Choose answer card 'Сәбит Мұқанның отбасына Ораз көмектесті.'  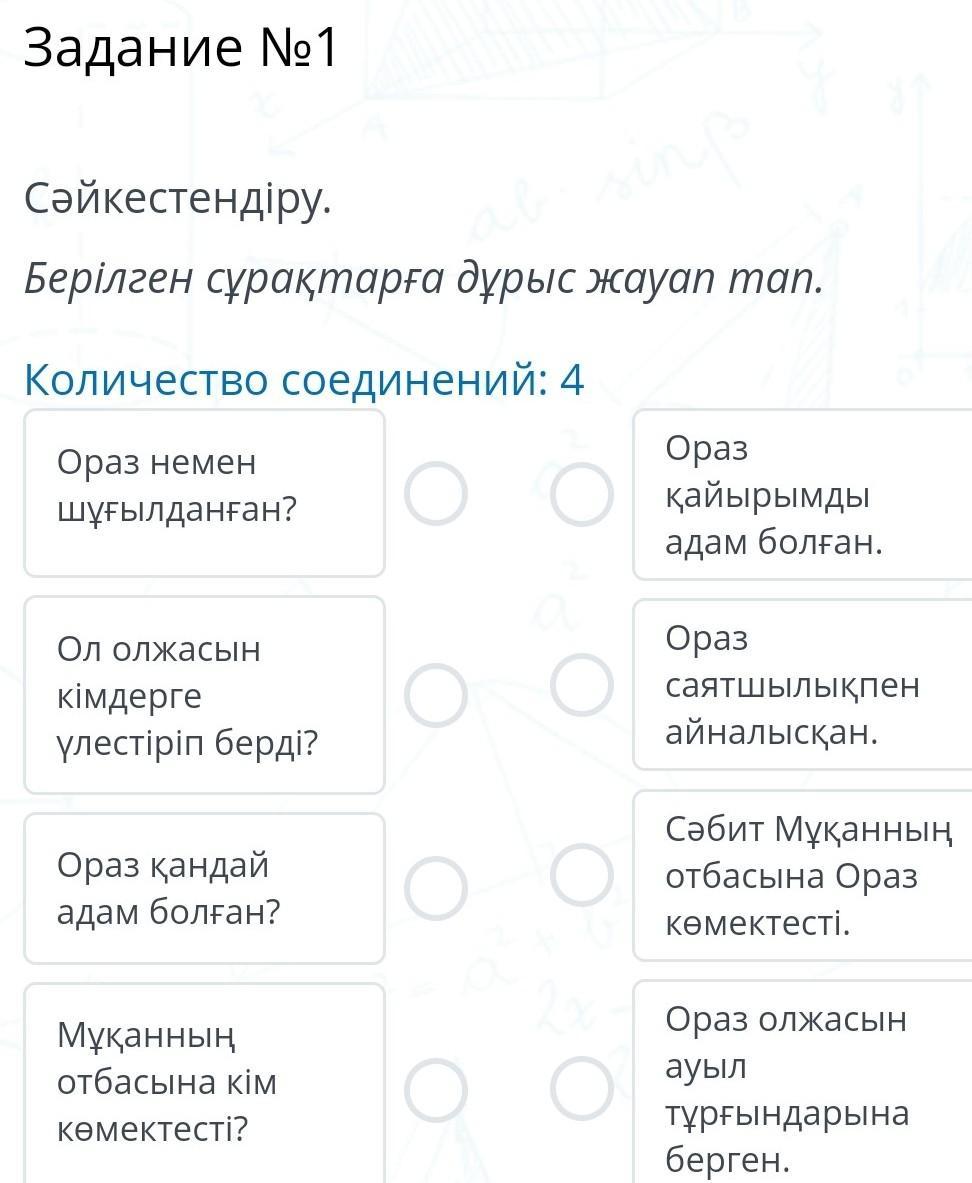[802, 877]
